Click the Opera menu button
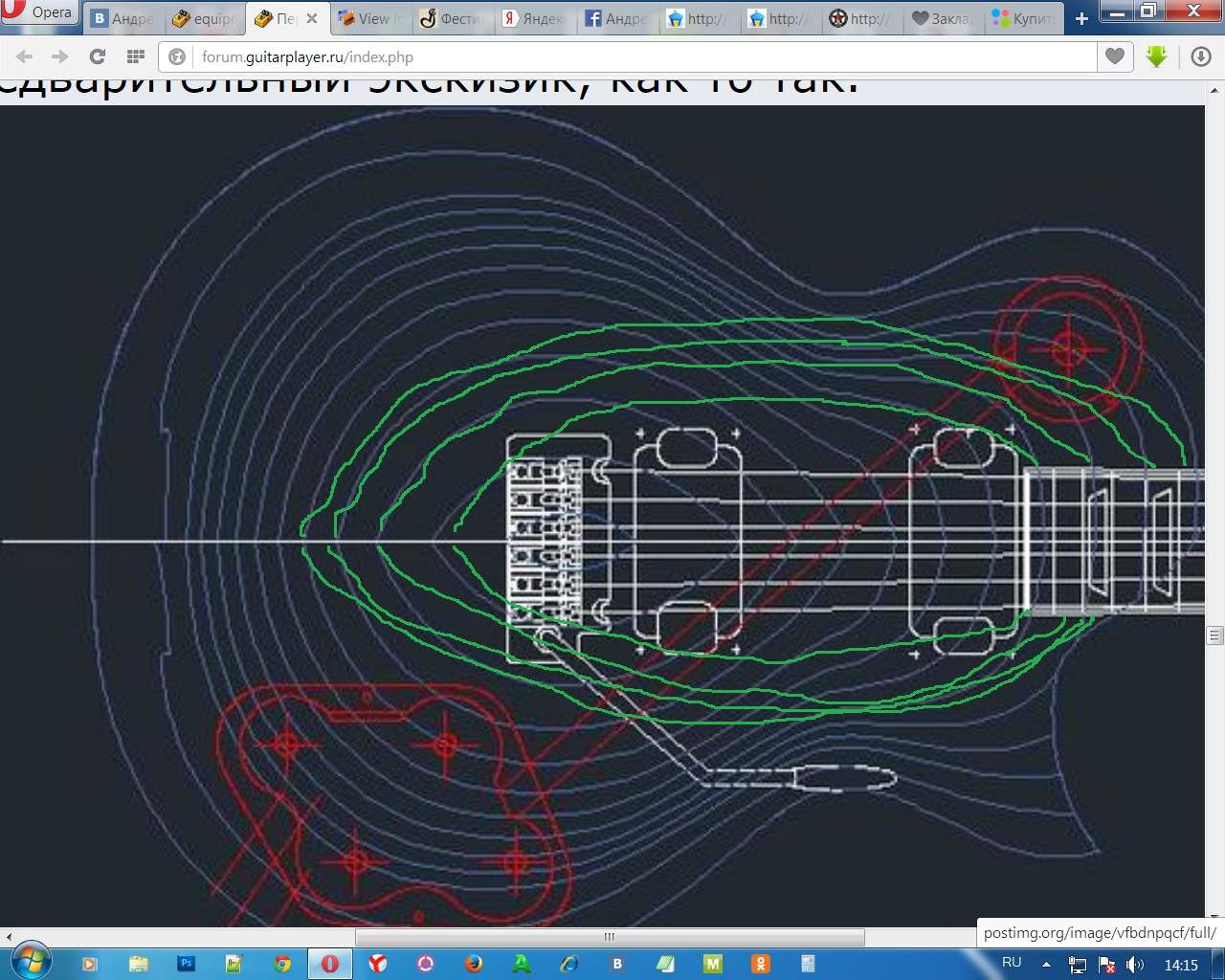The width and height of the screenshot is (1225, 980). point(38,12)
